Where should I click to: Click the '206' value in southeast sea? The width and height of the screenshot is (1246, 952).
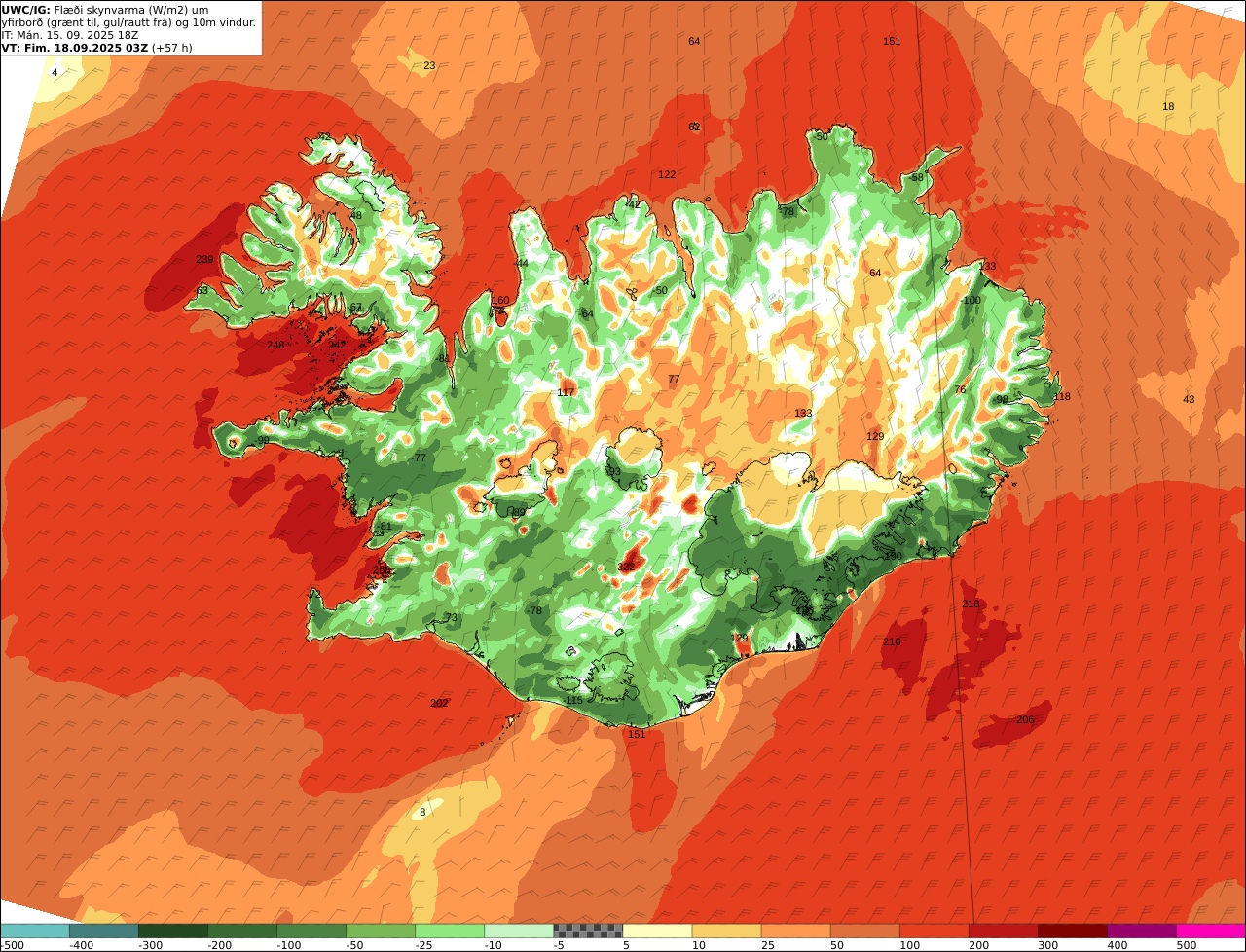pos(1025,719)
